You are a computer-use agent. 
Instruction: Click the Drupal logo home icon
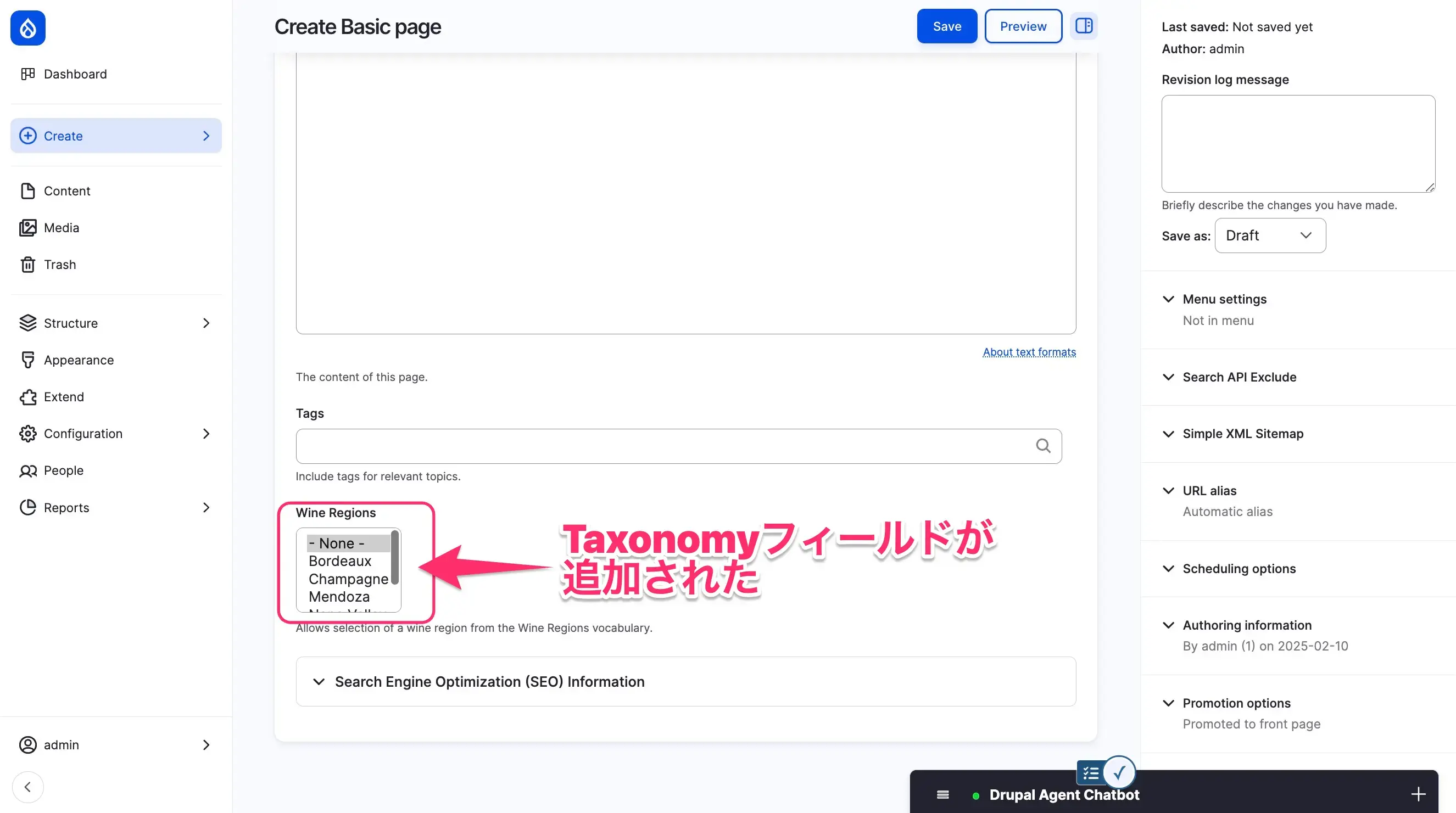(x=27, y=27)
